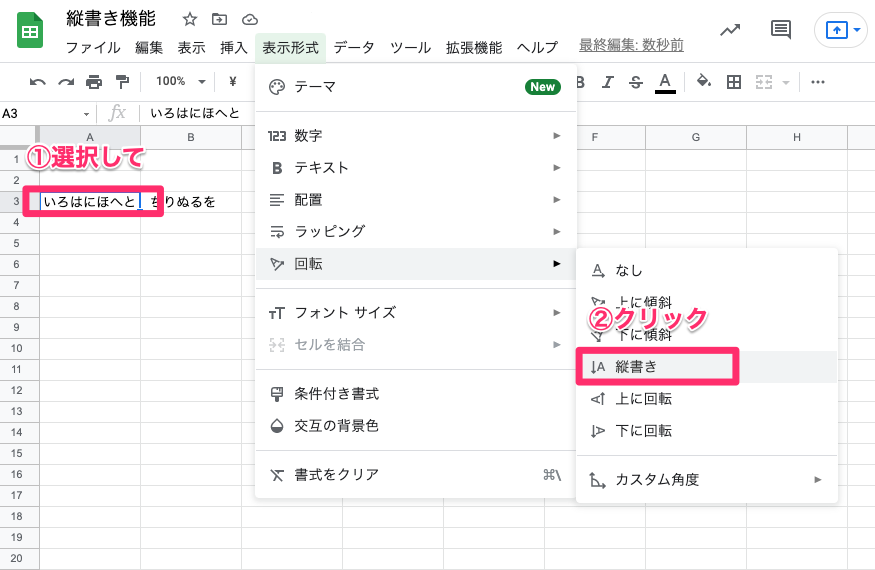Open the fill color bucket
Image resolution: width=875 pixels, height=570 pixels.
click(703, 82)
